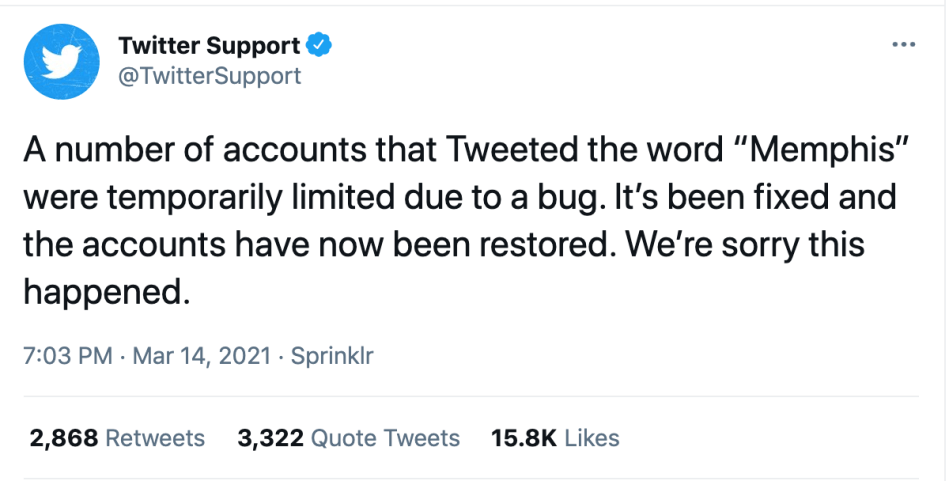Click the word "happened." in the tweet
The height and width of the screenshot is (481, 949).
(105, 293)
